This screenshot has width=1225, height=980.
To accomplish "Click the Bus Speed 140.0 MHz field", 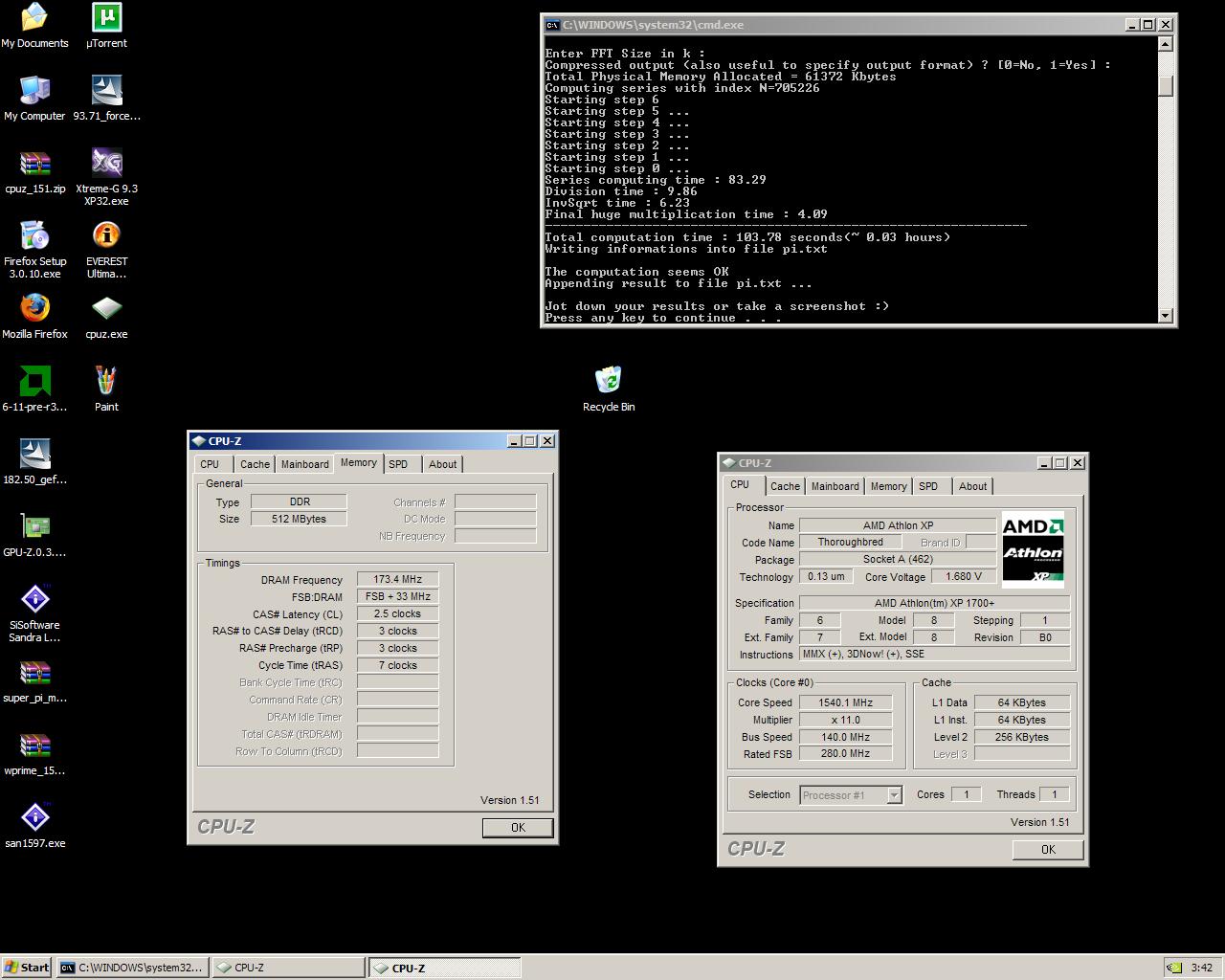I will (x=846, y=737).
